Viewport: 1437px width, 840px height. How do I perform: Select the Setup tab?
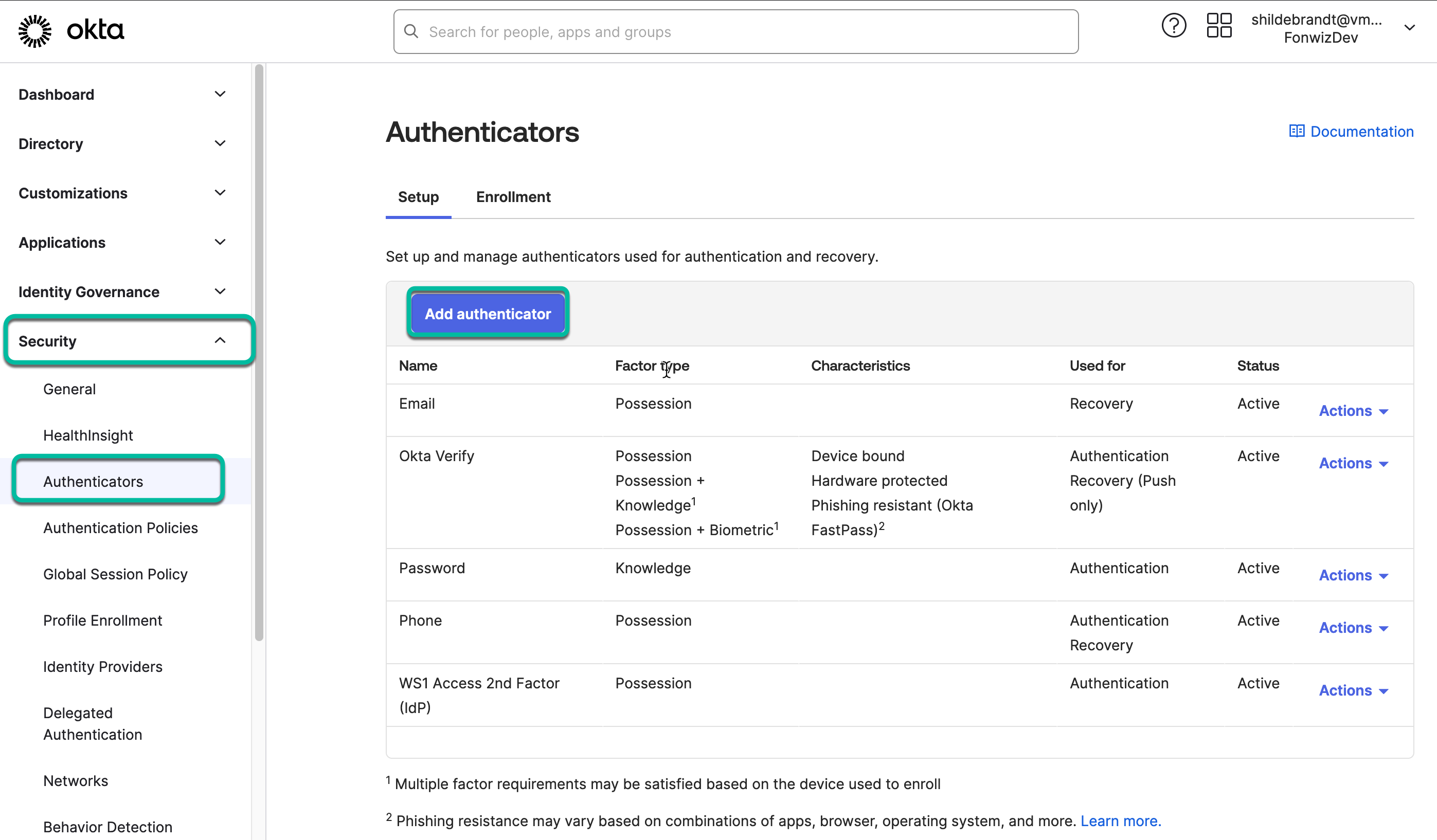pos(418,196)
